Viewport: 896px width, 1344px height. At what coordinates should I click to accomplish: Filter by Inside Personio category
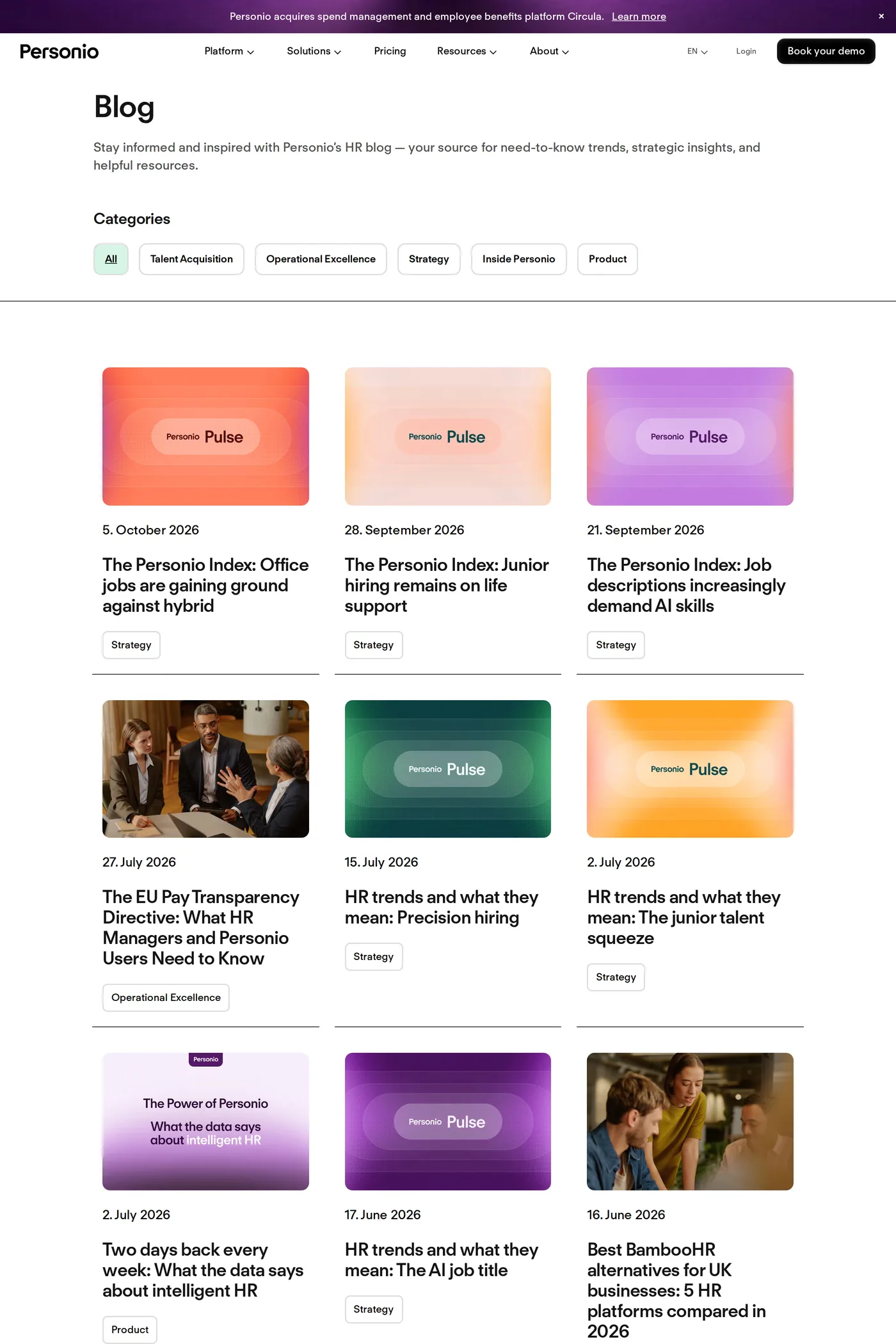518,259
